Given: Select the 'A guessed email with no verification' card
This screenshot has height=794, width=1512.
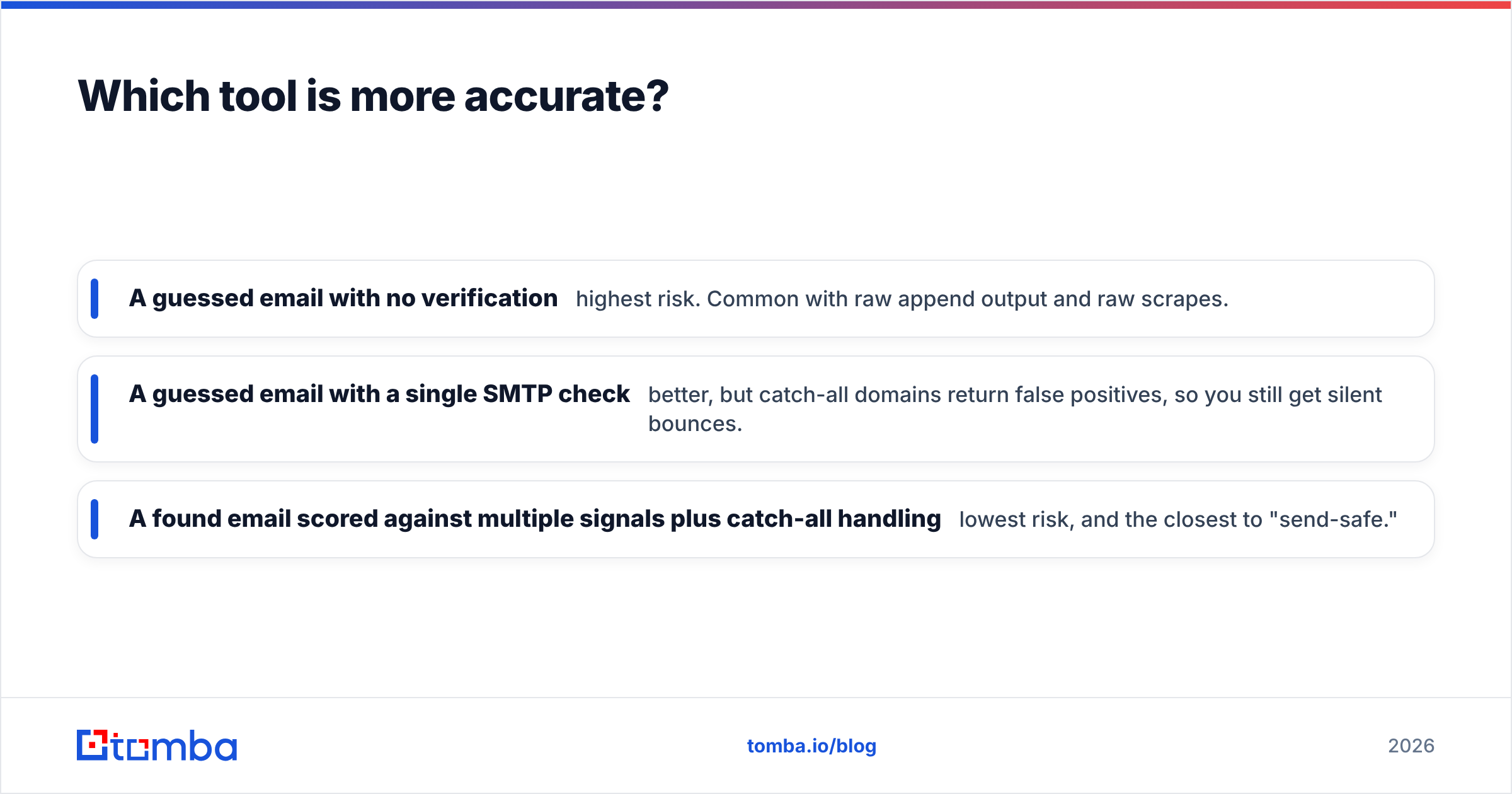Looking at the screenshot, I should (x=756, y=299).
